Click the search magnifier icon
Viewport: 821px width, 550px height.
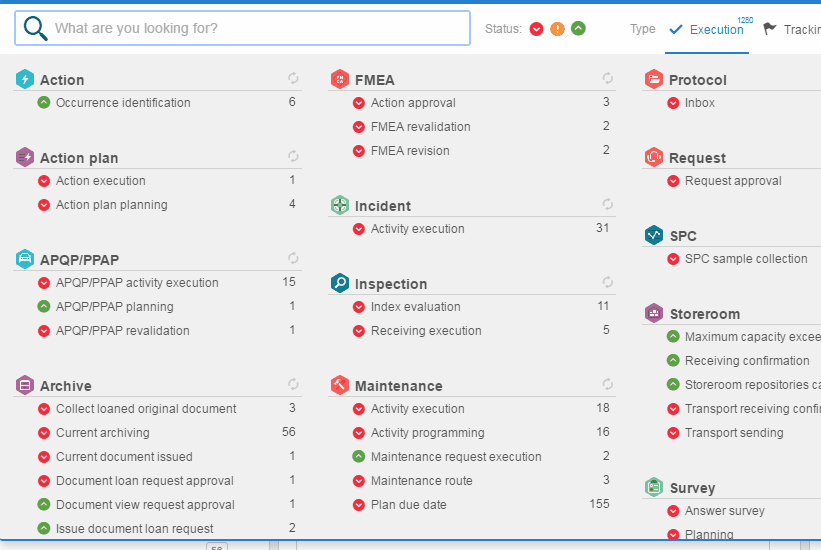click(36, 28)
